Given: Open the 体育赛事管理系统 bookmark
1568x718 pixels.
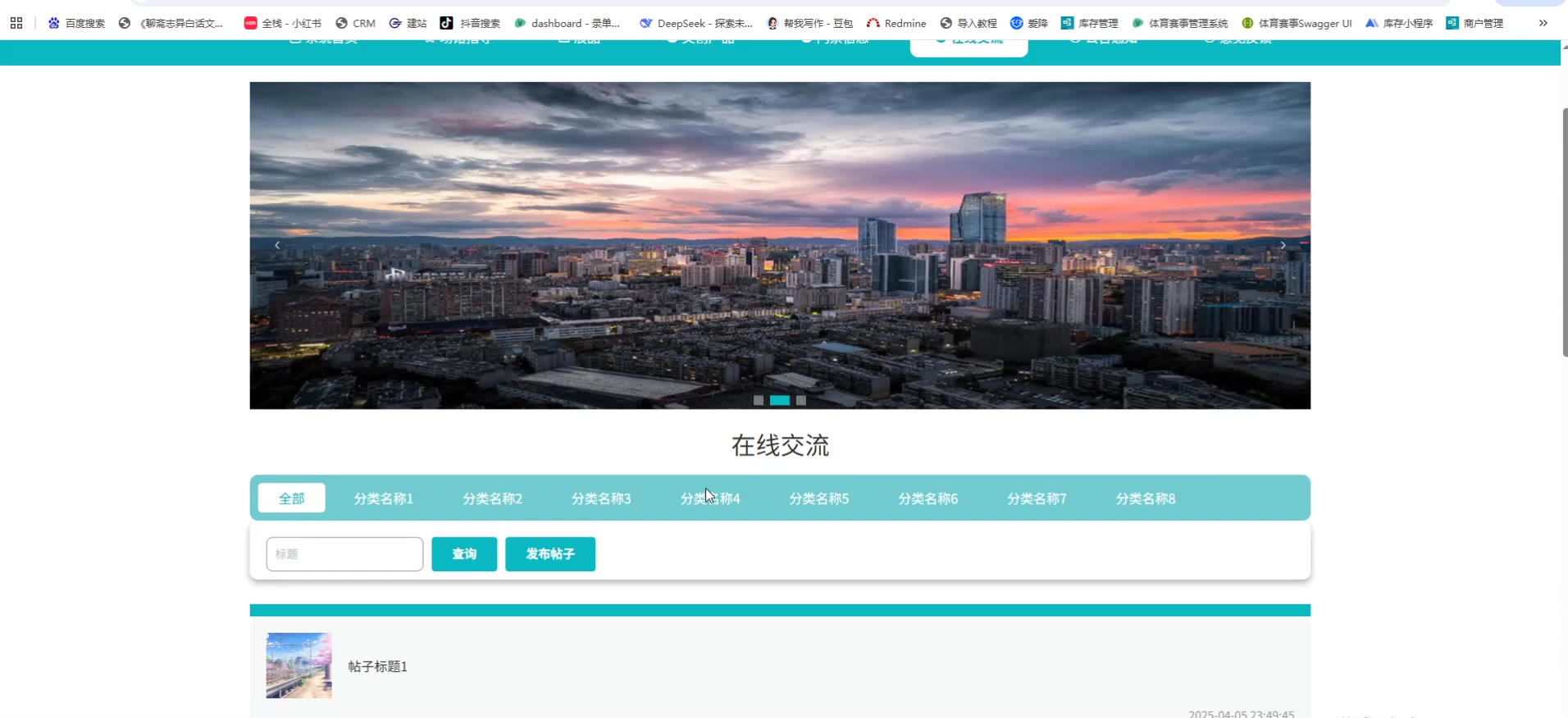Looking at the screenshot, I should coord(1180,23).
